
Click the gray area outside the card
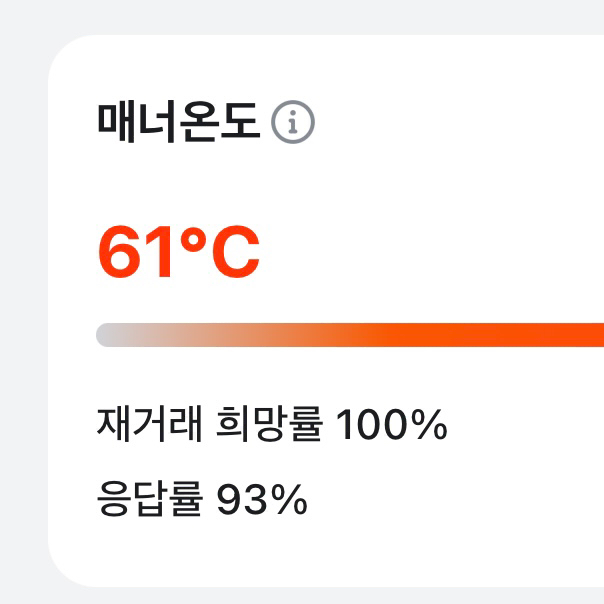point(20,300)
